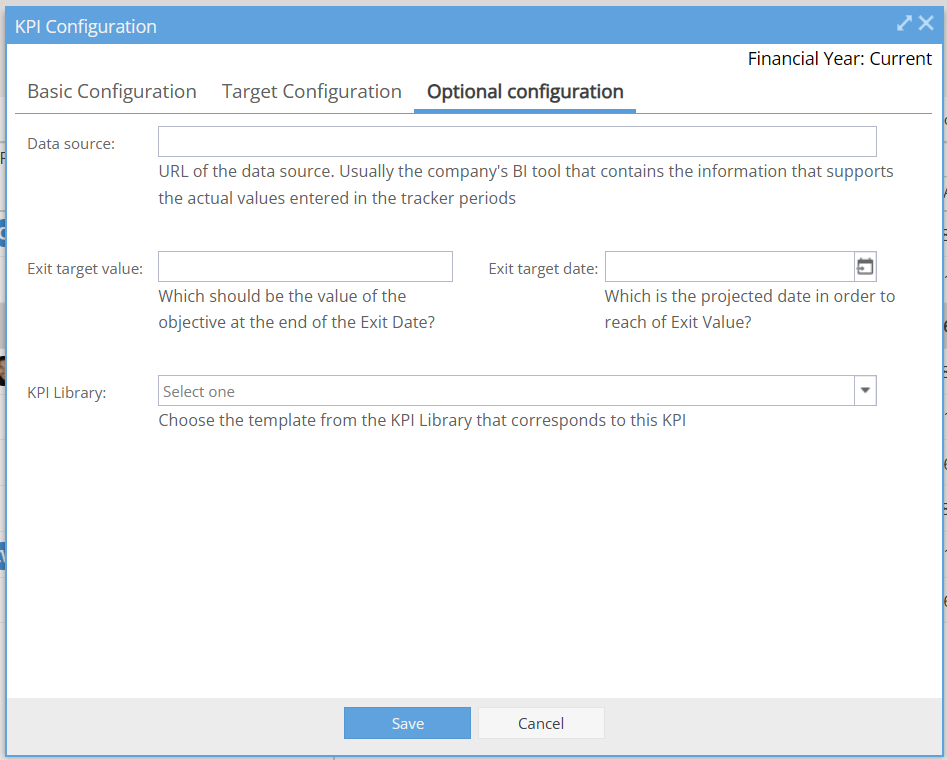Open the Exit target date calendar picker

865,266
